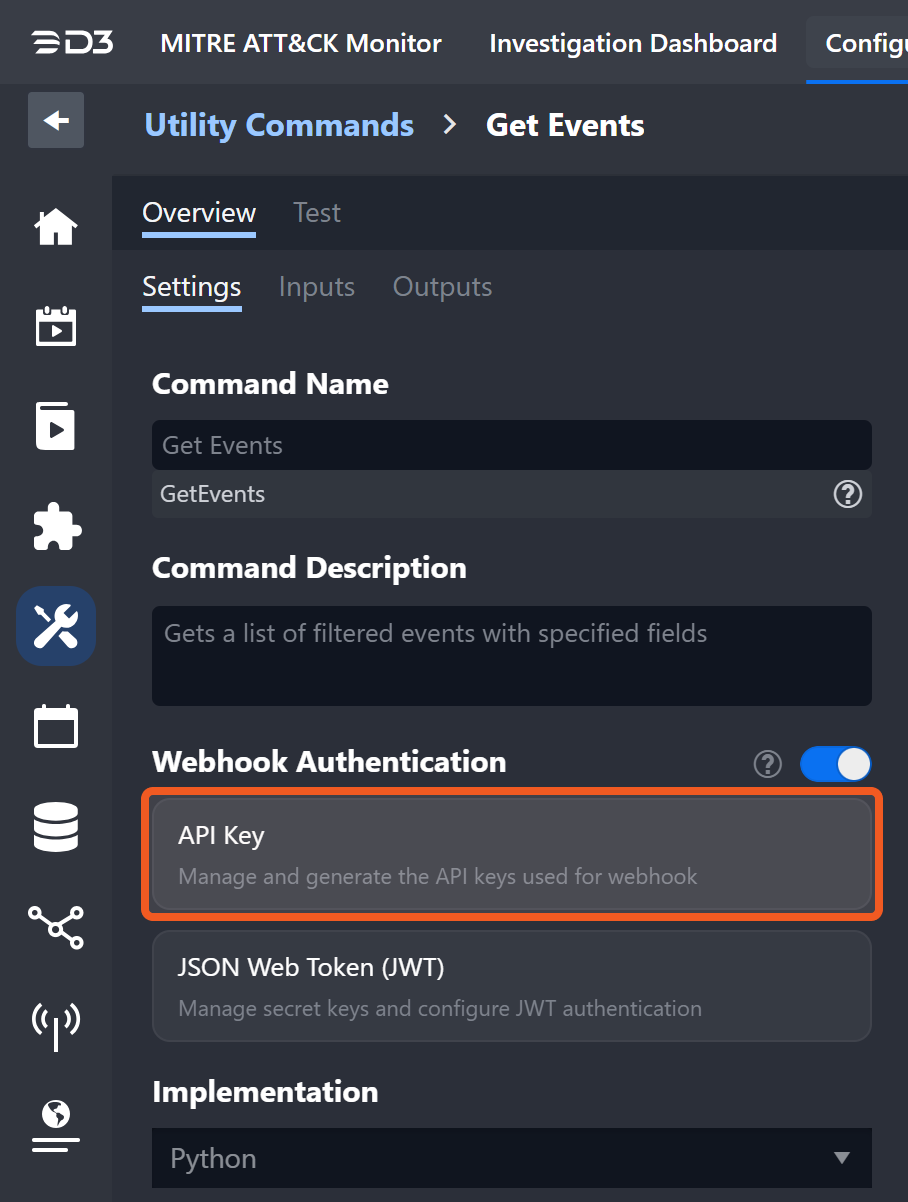Open the playbook book sidebar icon
The image size is (908, 1202).
click(x=56, y=427)
